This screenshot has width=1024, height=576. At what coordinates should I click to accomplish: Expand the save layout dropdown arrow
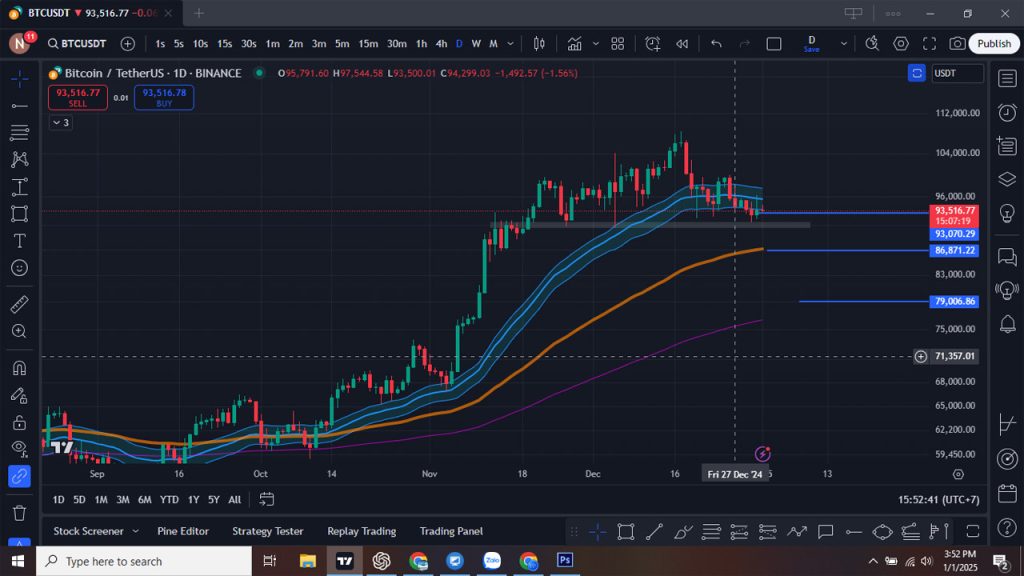(844, 44)
